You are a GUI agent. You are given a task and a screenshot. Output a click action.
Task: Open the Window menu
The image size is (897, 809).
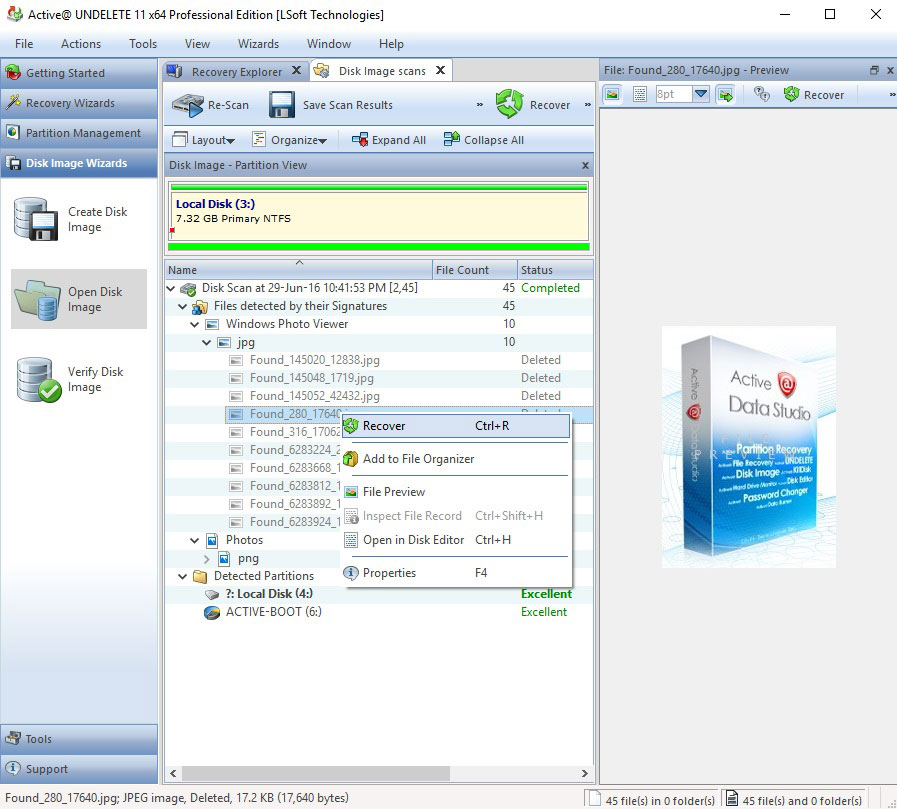click(x=329, y=43)
